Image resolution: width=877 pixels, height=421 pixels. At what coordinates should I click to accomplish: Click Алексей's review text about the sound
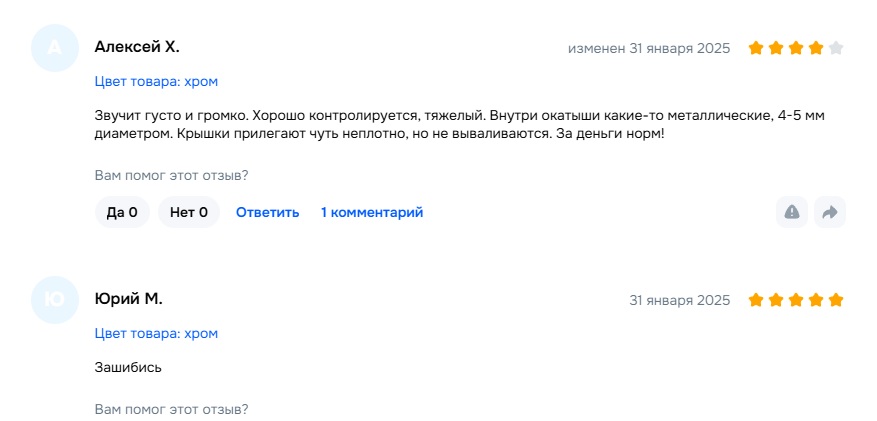(459, 125)
